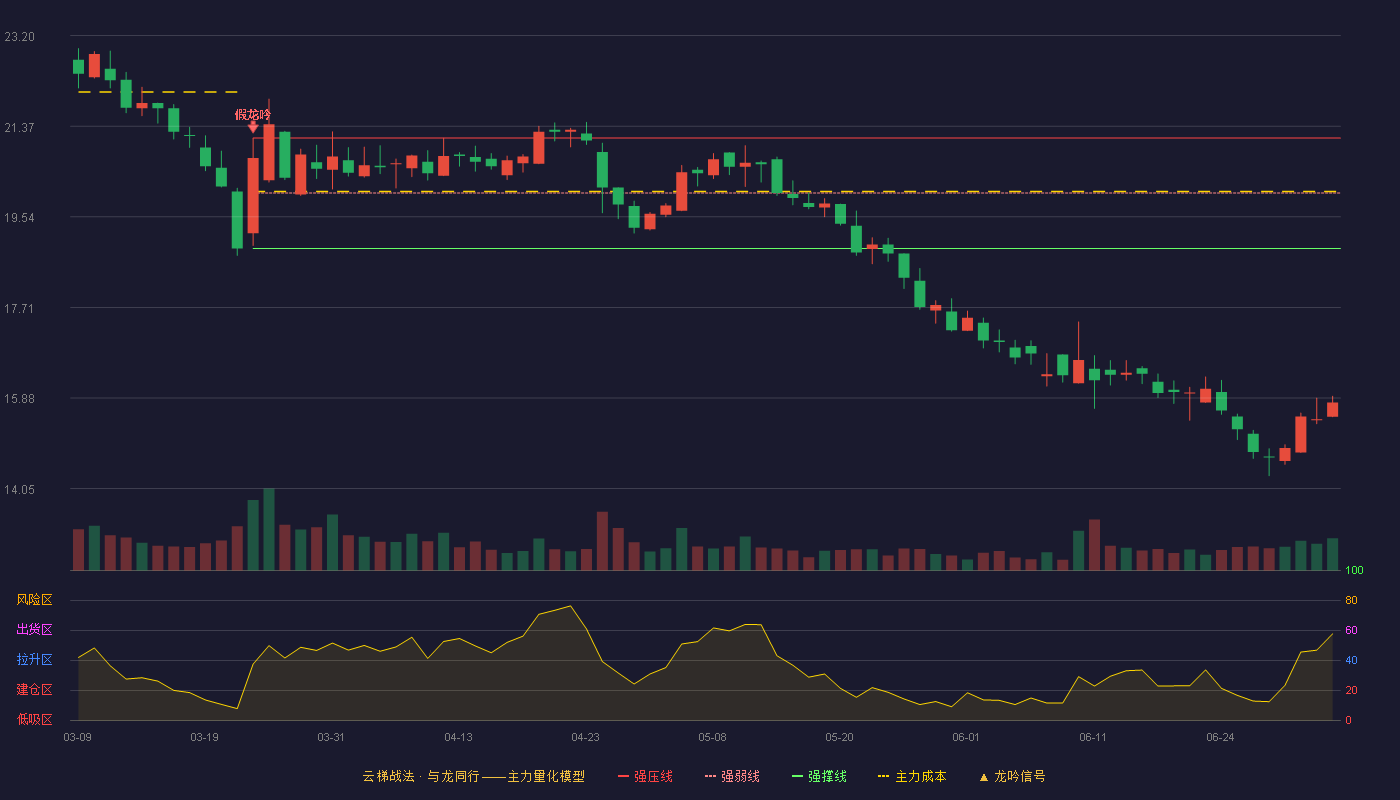Click the tall red candle below 假龙吟 marker
The height and width of the screenshot is (800, 1400).
click(253, 195)
